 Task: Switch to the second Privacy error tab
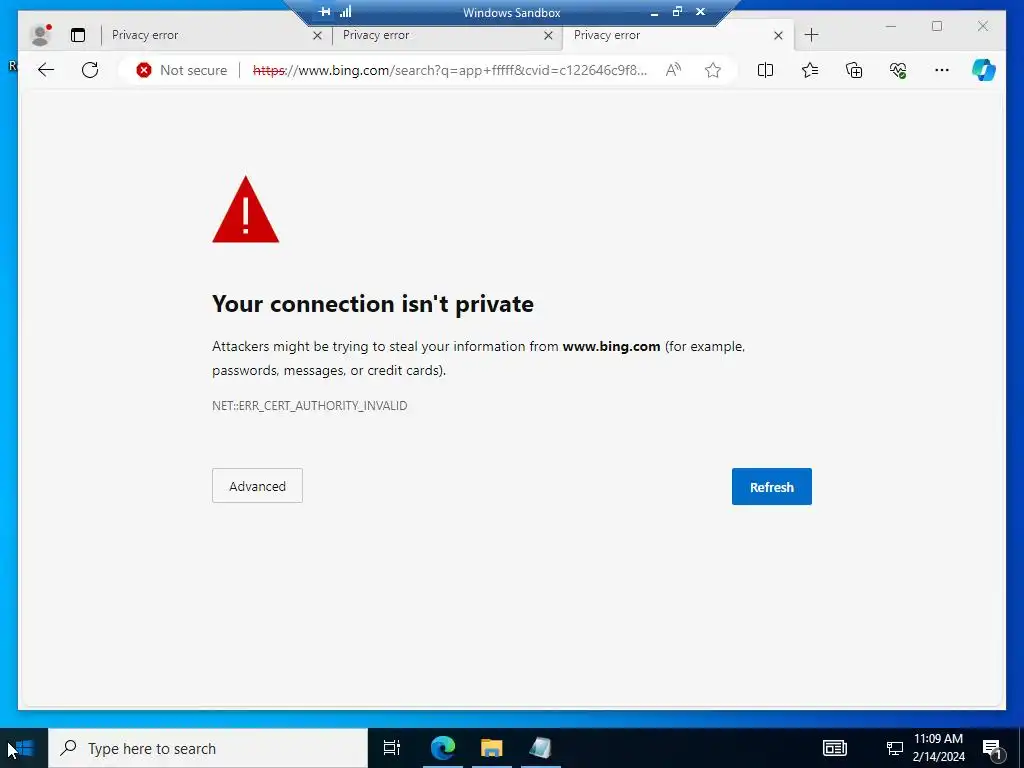pos(444,35)
